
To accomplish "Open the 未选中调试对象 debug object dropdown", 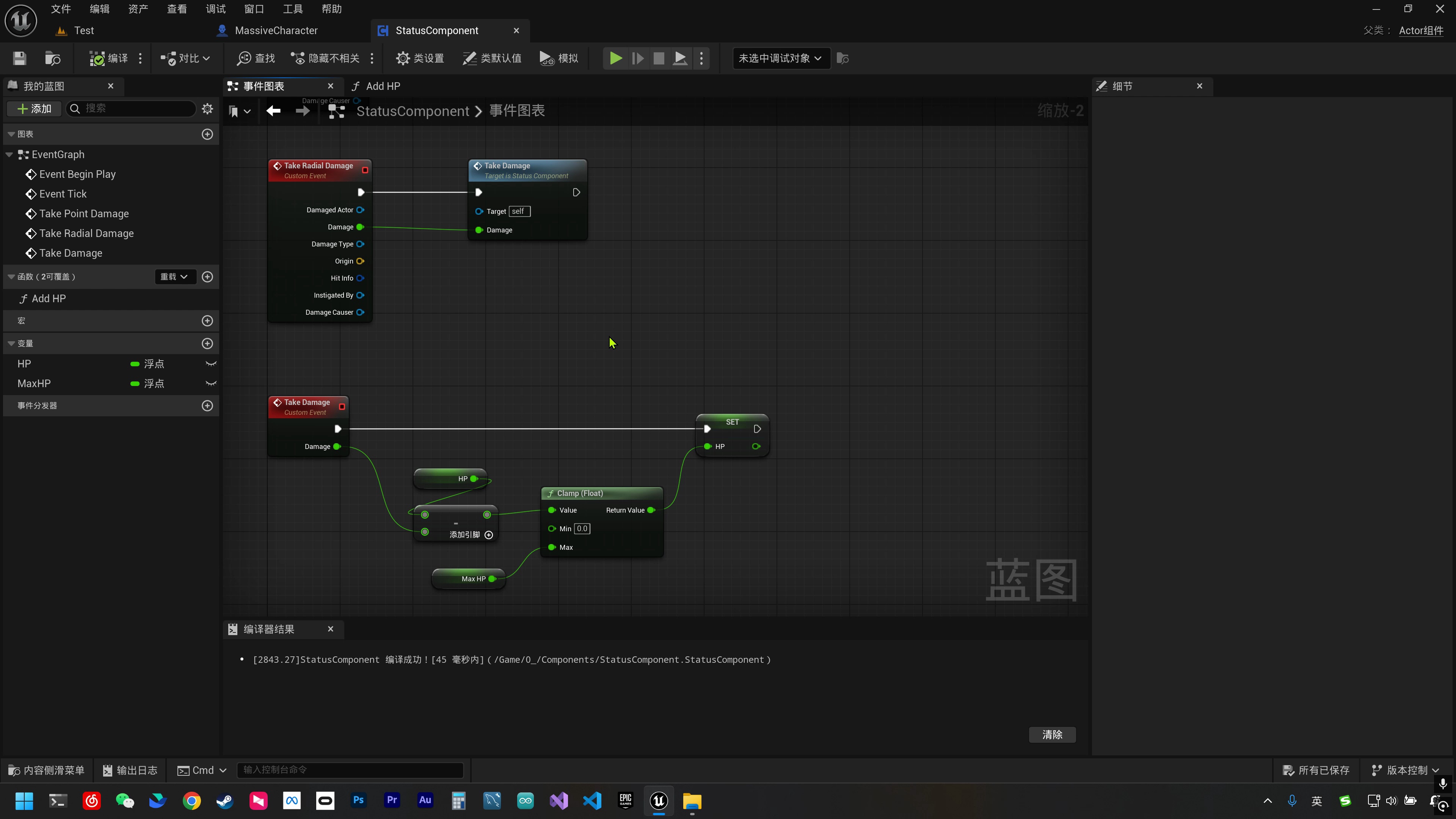I will 781,58.
